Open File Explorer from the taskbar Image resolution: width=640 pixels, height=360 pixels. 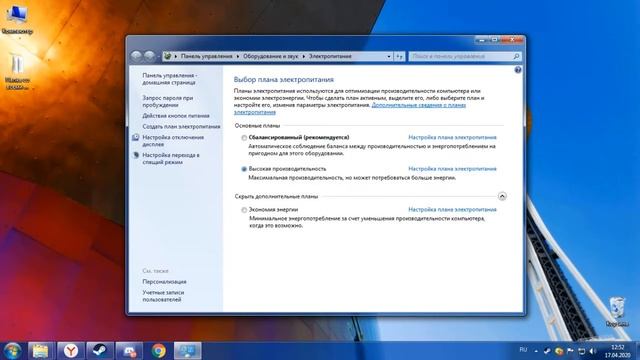tap(40, 351)
